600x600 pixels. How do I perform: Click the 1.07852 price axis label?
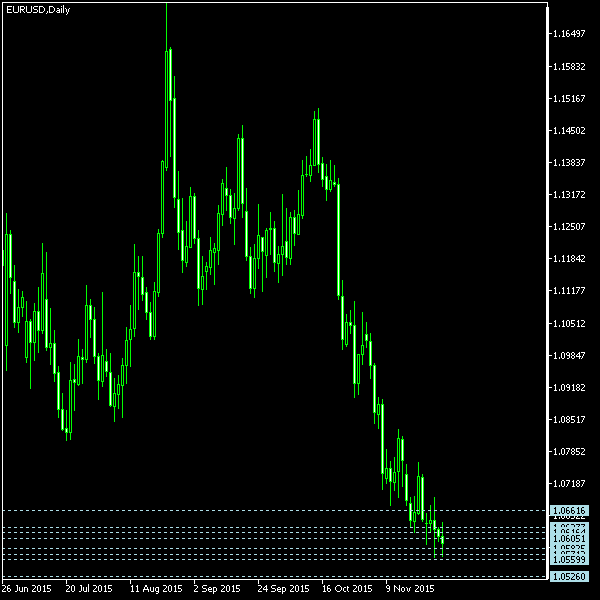coord(569,452)
